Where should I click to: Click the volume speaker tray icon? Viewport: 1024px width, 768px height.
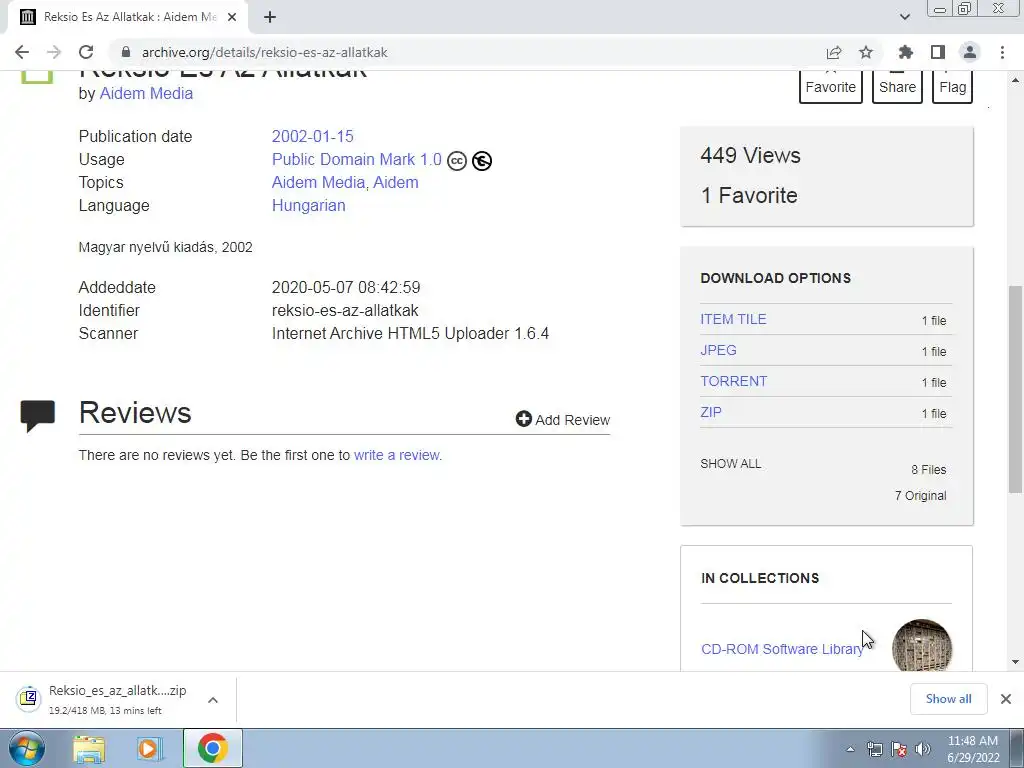(922, 749)
